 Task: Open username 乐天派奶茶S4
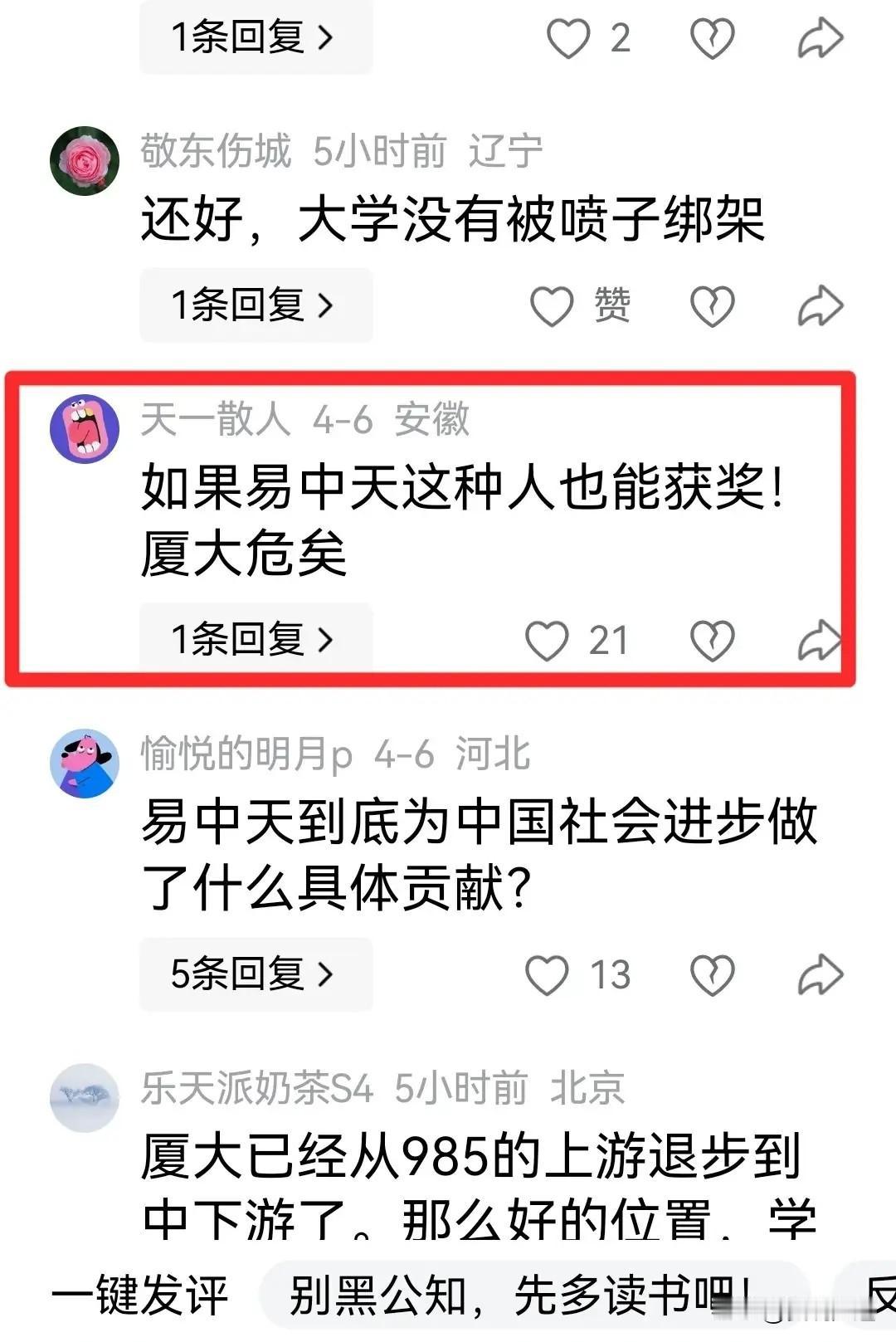point(257,1088)
